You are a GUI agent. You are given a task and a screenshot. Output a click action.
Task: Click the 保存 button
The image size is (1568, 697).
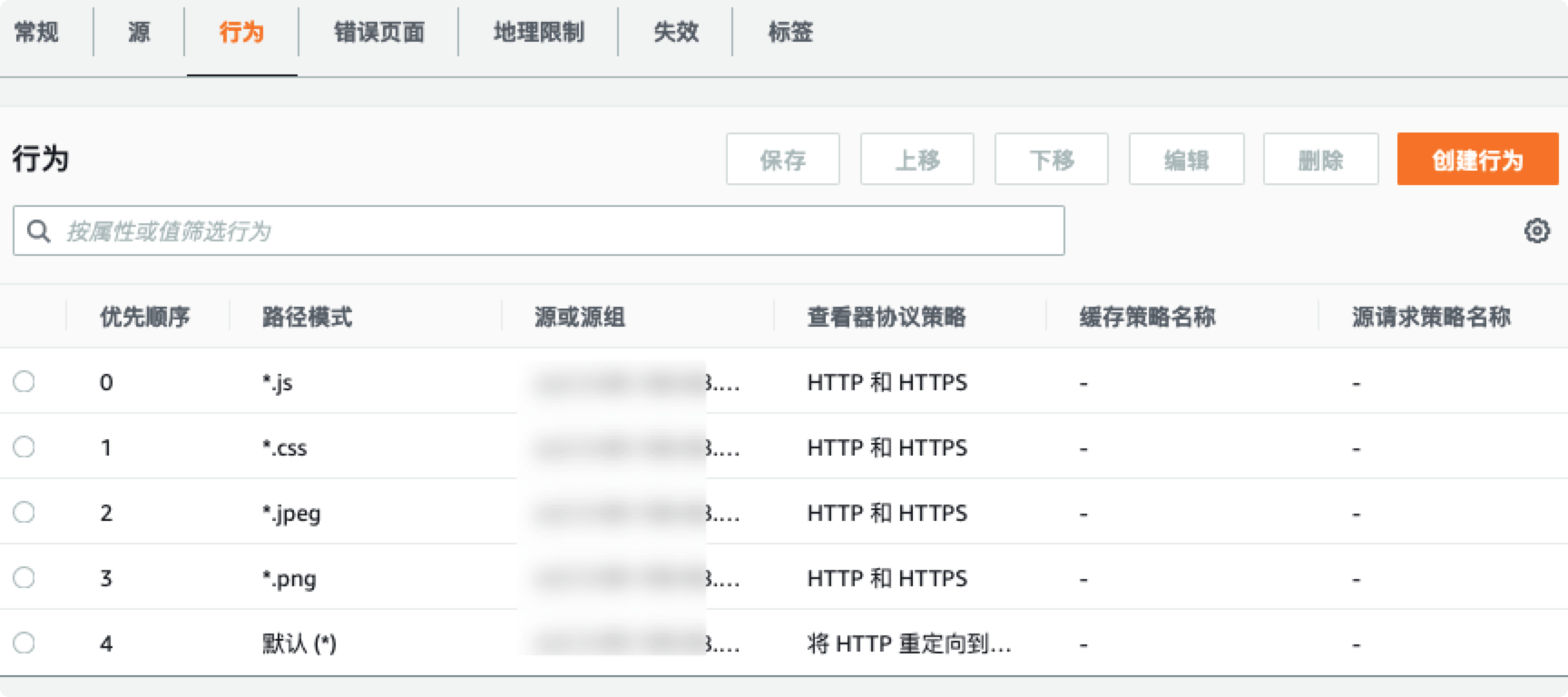click(x=783, y=160)
